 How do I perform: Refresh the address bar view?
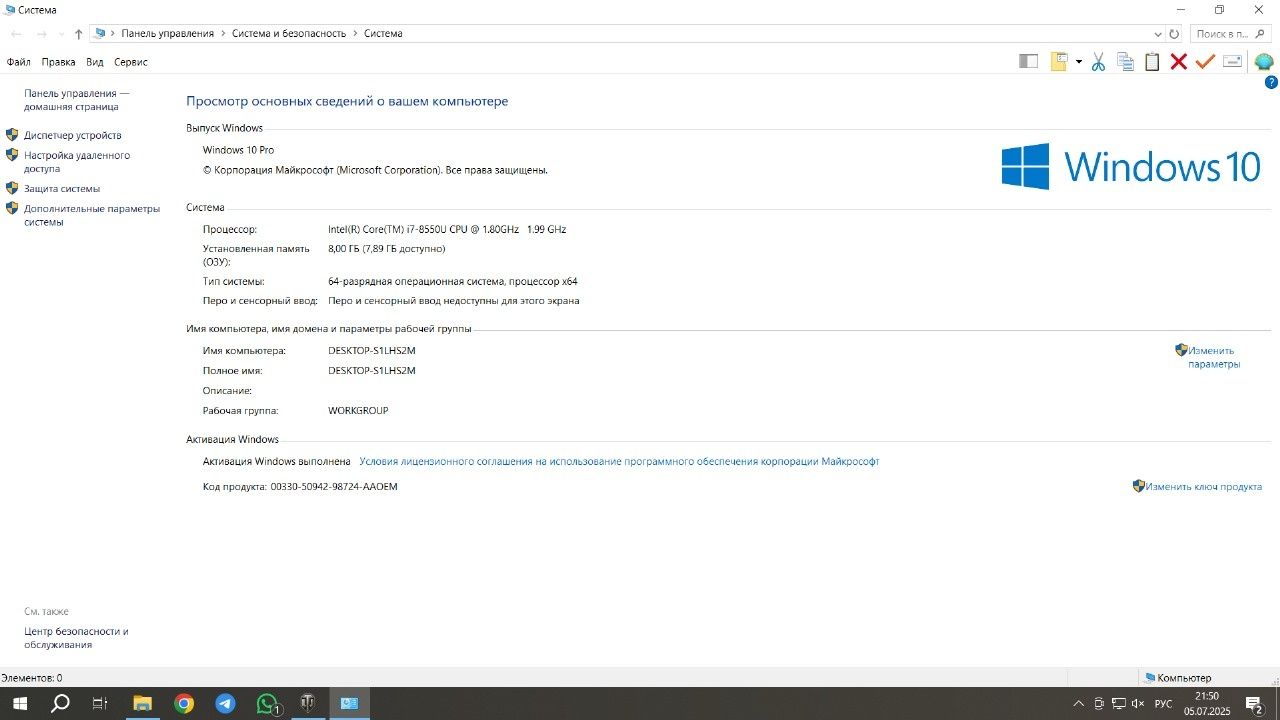click(x=1174, y=34)
